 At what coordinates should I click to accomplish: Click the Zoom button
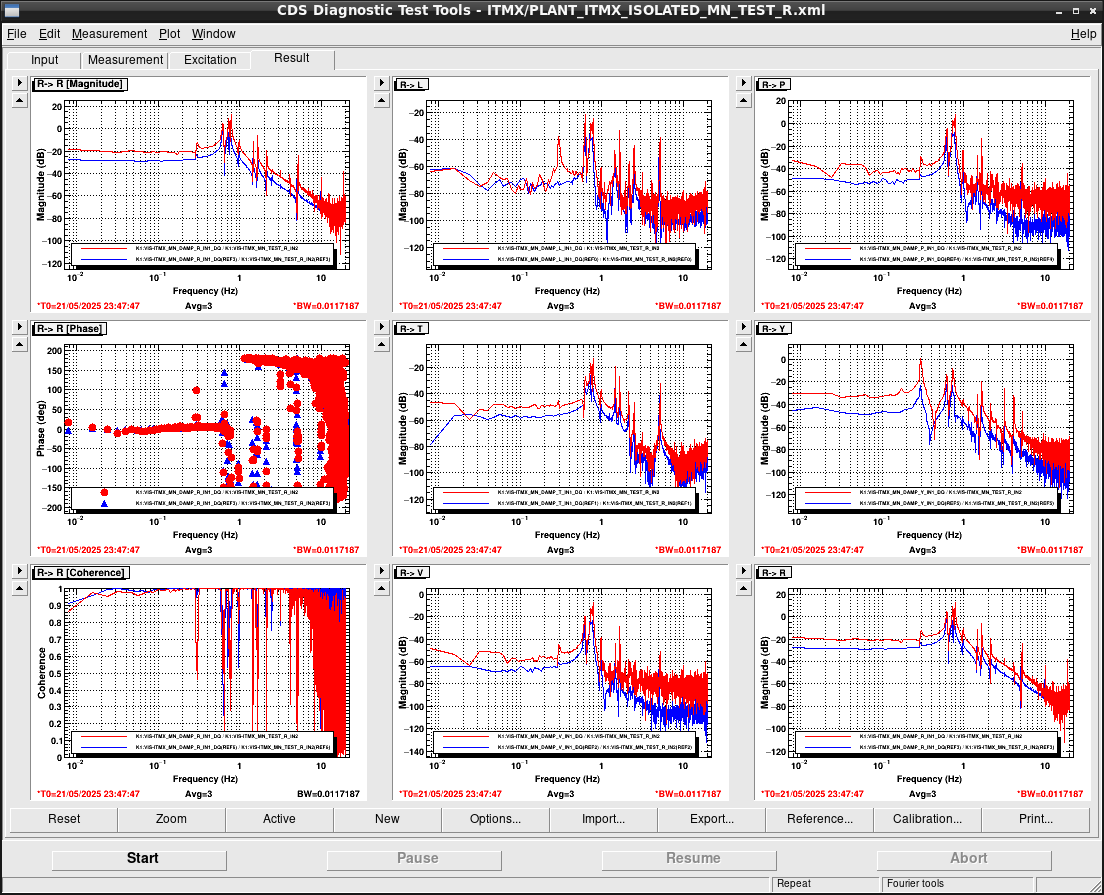coord(171,819)
